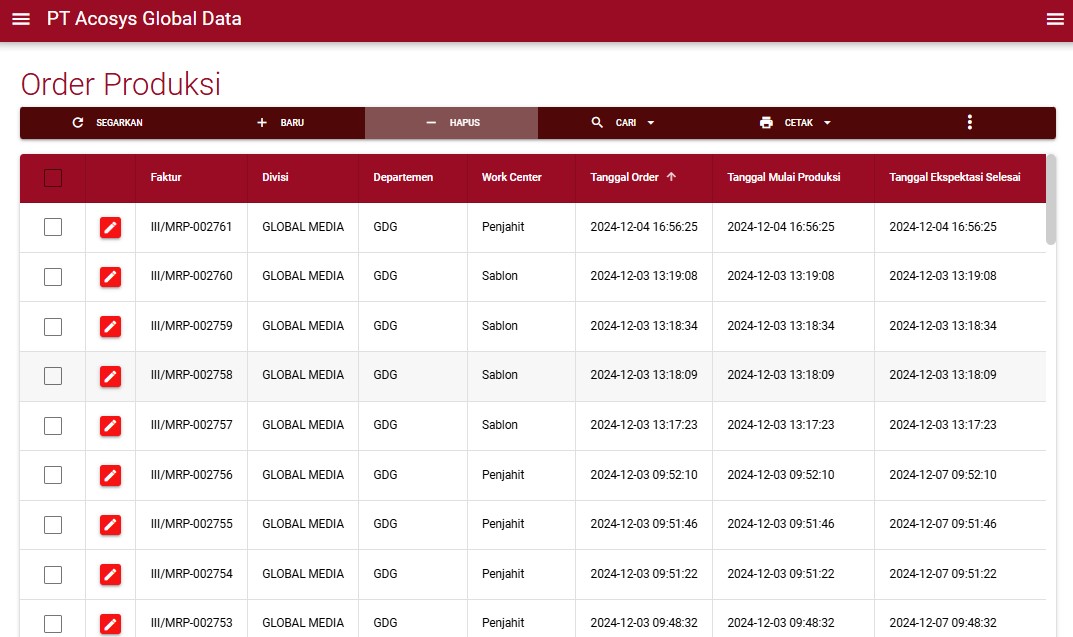Screen dimensions: 1073x637
Task: Check the box for III/MRP-002760
Action: pos(53,277)
